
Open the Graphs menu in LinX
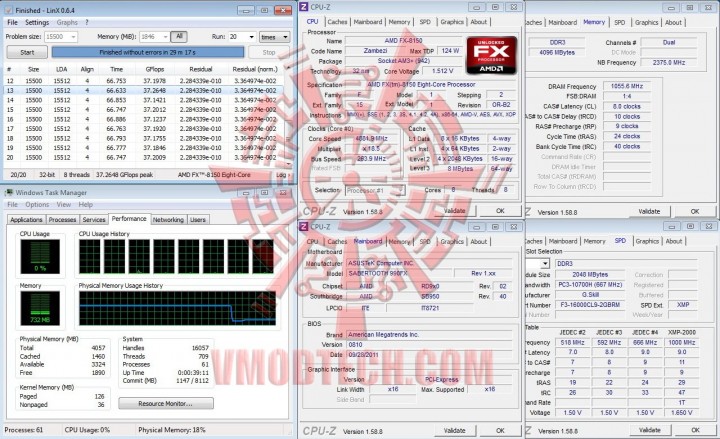click(67, 22)
